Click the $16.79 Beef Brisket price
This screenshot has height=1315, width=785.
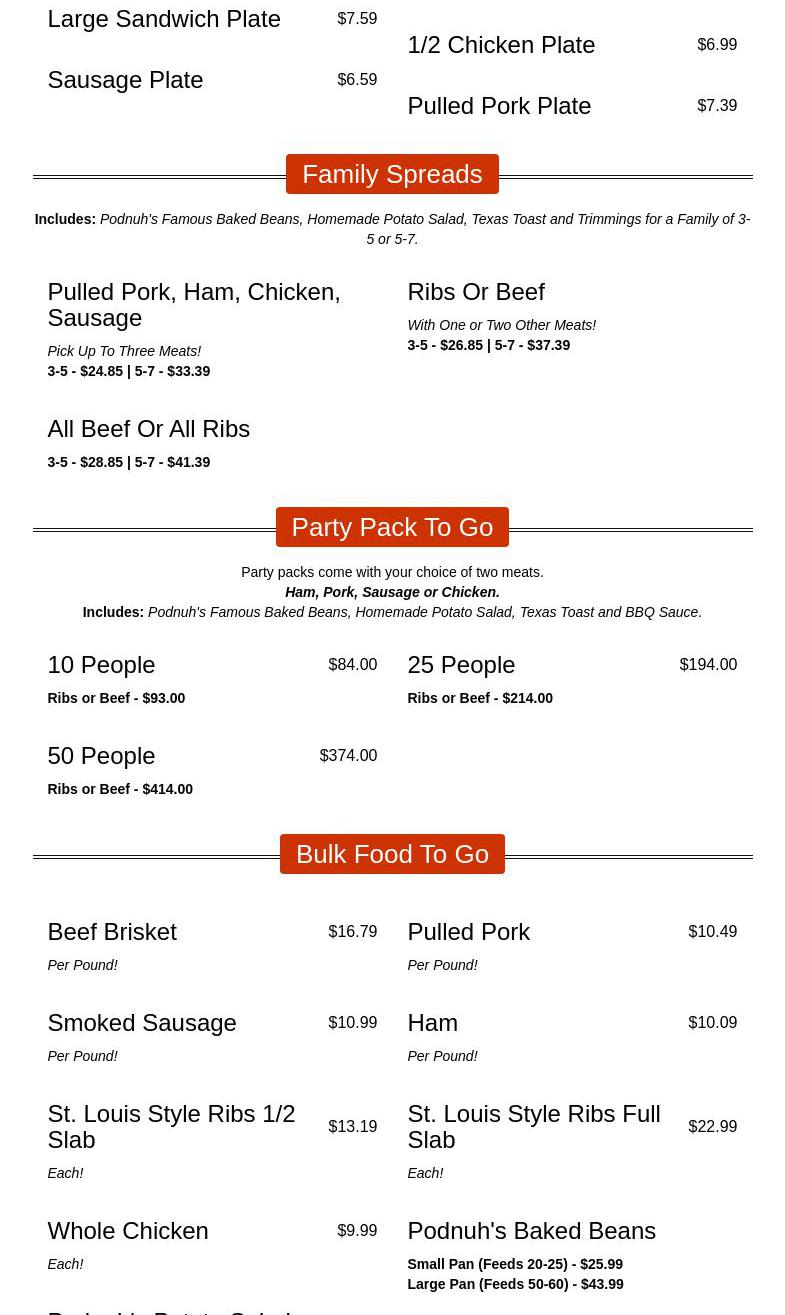353,932
